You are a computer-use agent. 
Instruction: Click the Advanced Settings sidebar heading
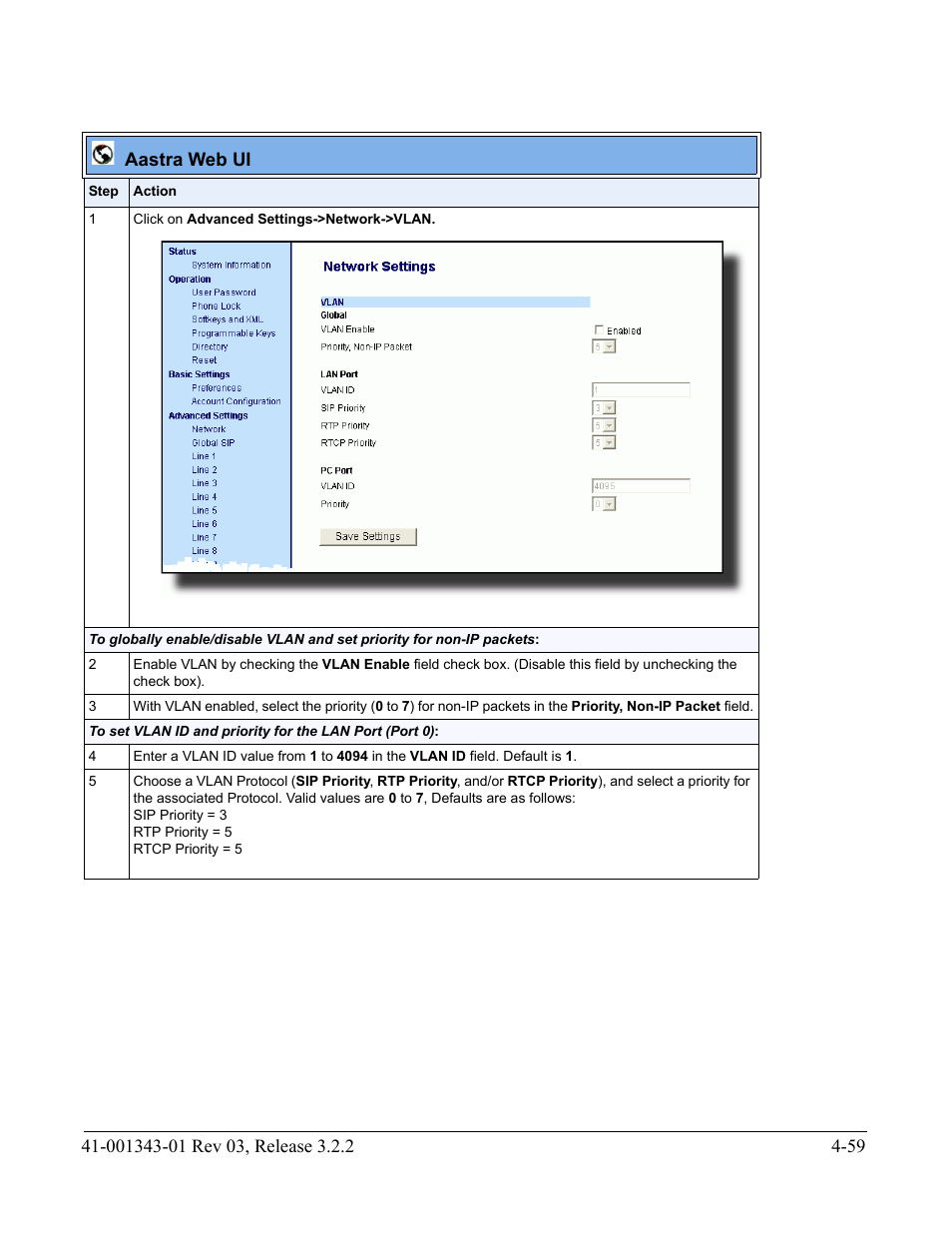(x=209, y=416)
